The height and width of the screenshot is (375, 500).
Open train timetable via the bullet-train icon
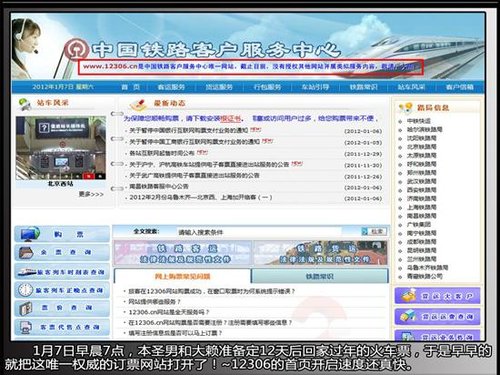(x=27, y=272)
